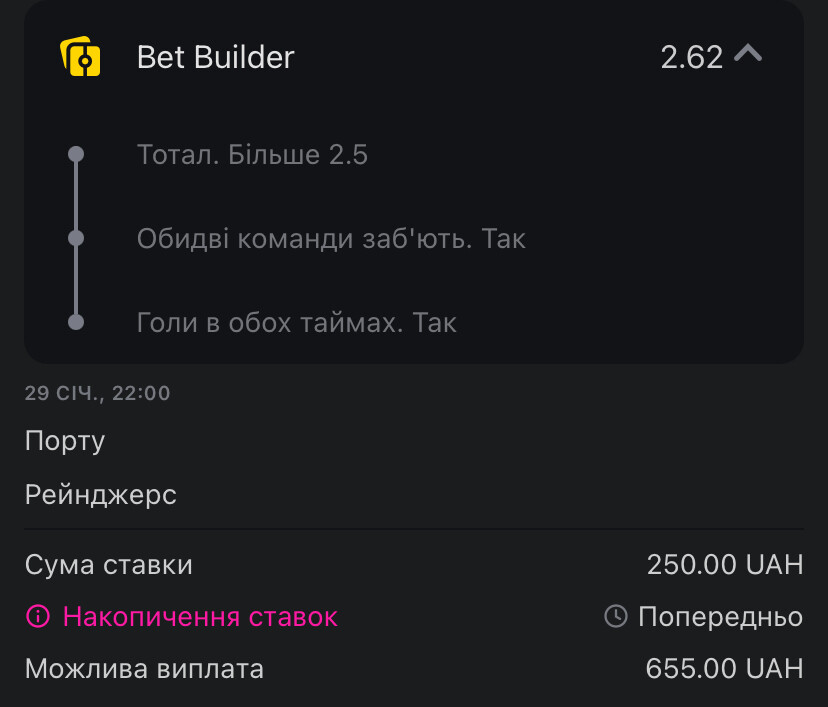The width and height of the screenshot is (828, 707).
Task: Click the Попередньо status label
Action: point(720,617)
